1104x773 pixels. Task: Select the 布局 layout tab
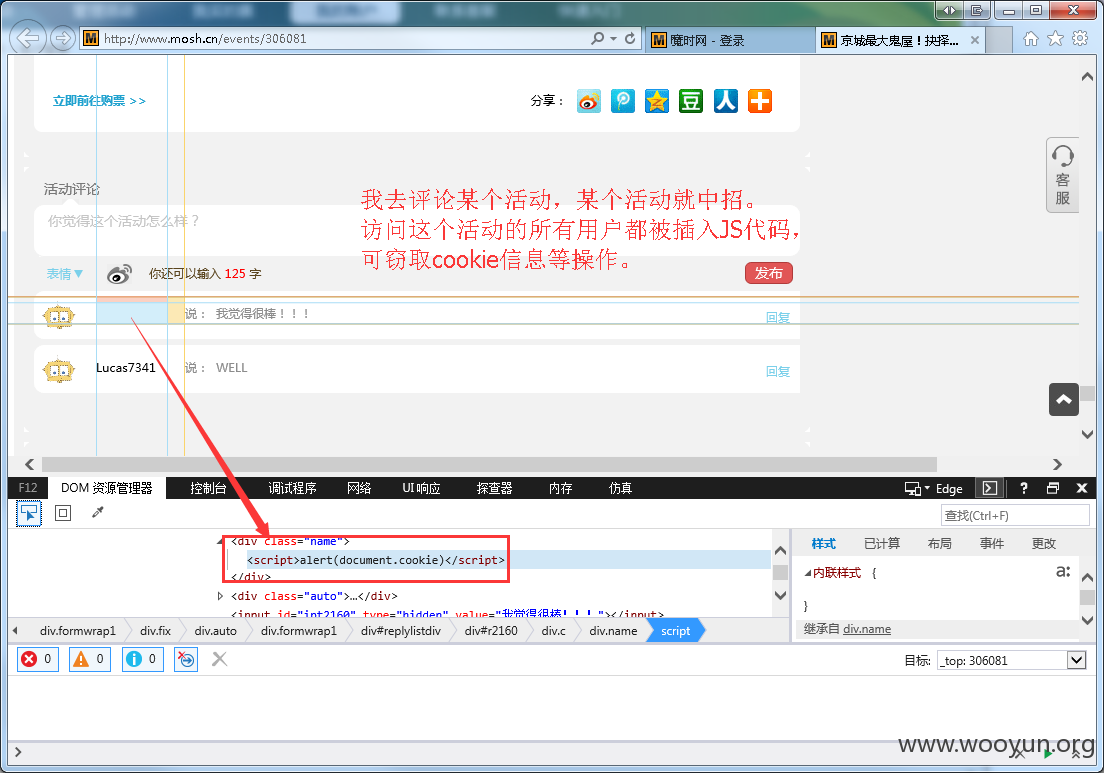(x=939, y=543)
